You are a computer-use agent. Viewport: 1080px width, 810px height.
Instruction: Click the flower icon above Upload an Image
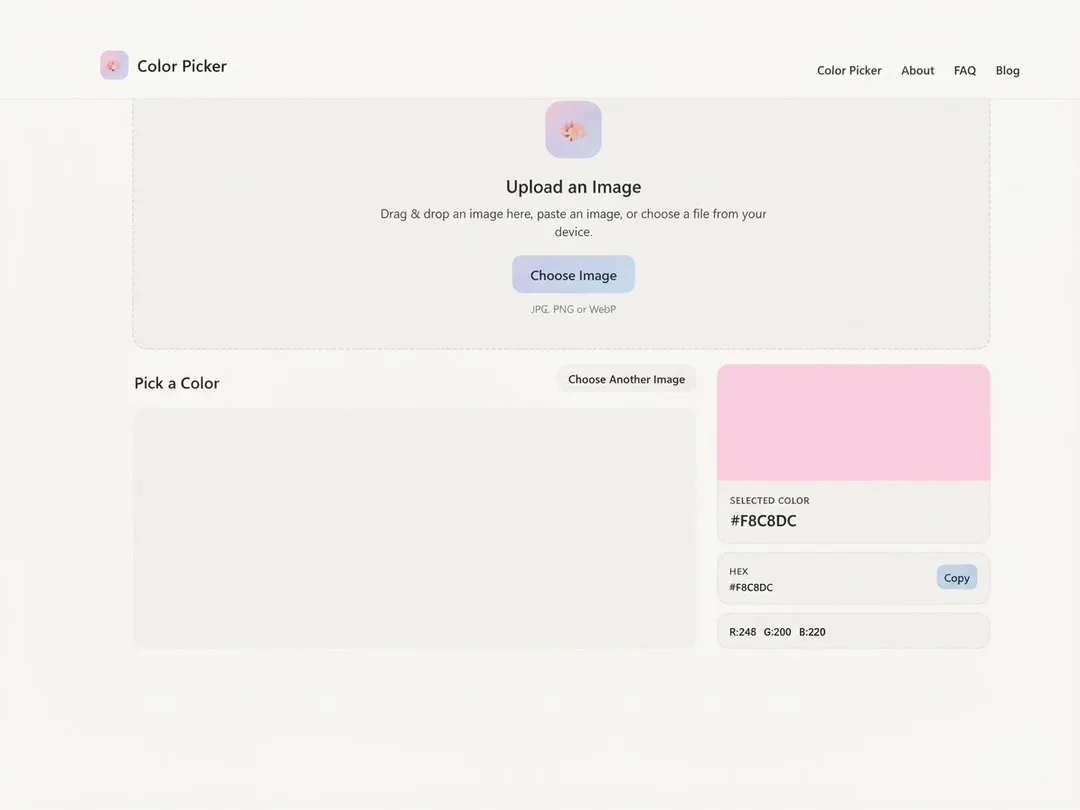[573, 129]
